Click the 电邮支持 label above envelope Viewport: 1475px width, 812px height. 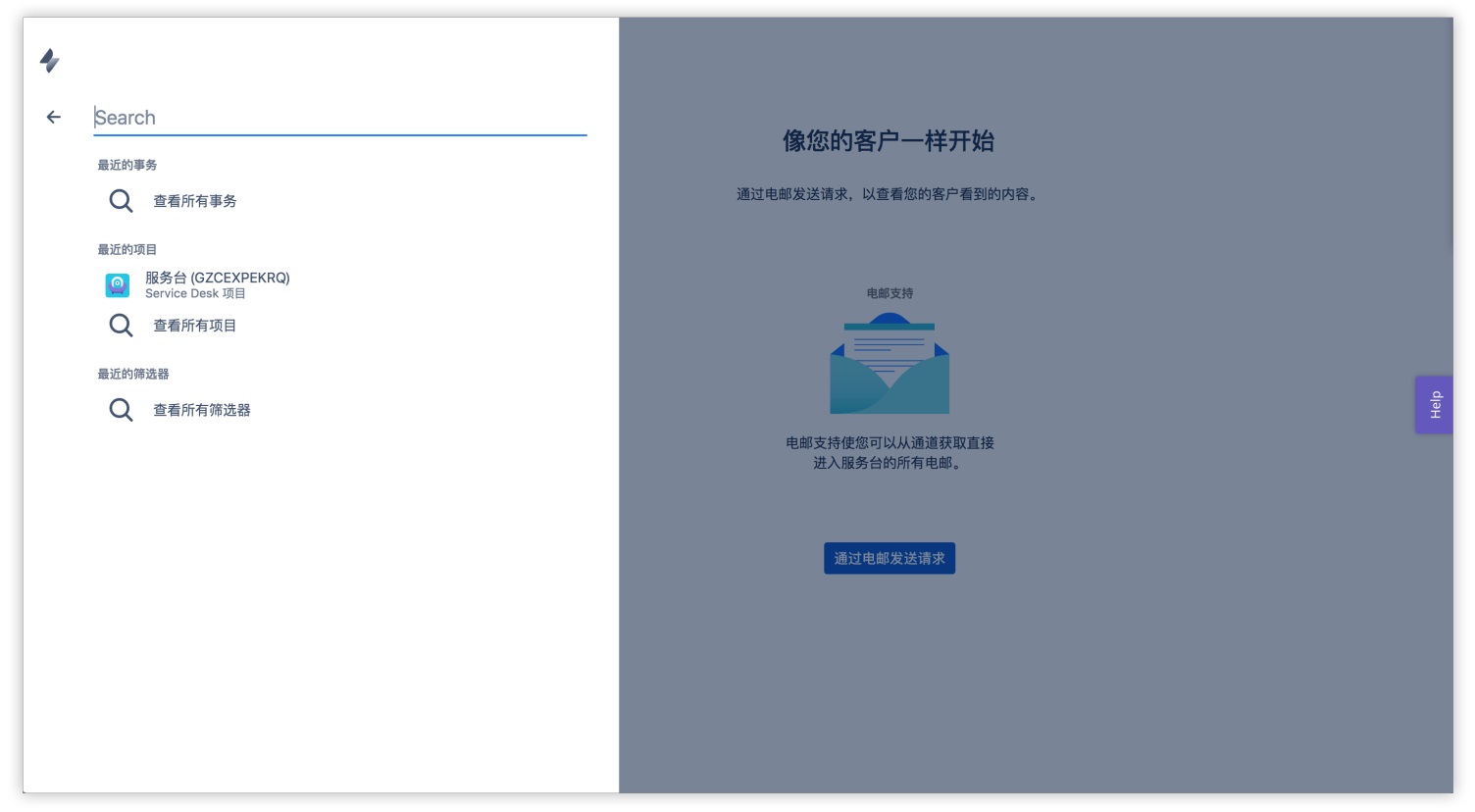(890, 293)
